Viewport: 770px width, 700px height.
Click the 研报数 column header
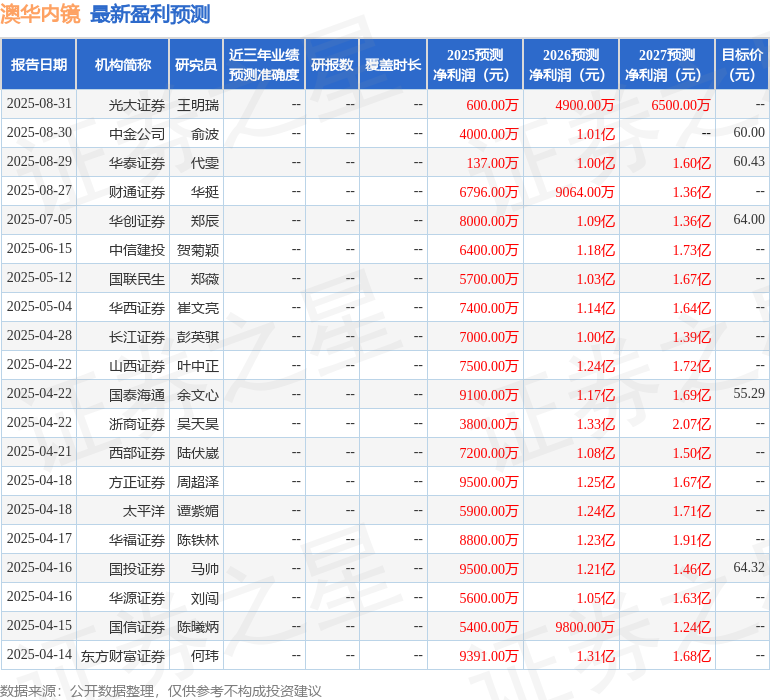pyautogui.click(x=332, y=64)
